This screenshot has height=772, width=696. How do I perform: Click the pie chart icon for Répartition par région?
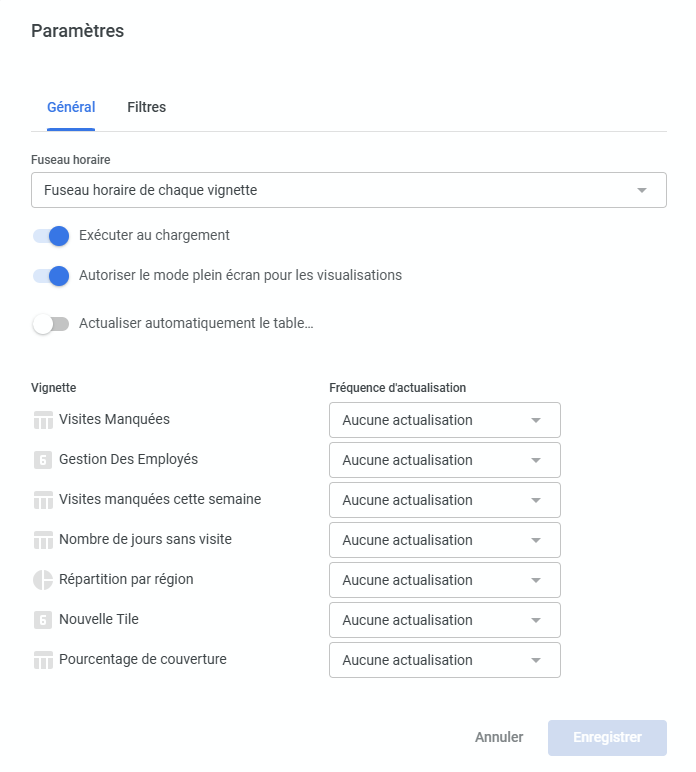[43, 580]
